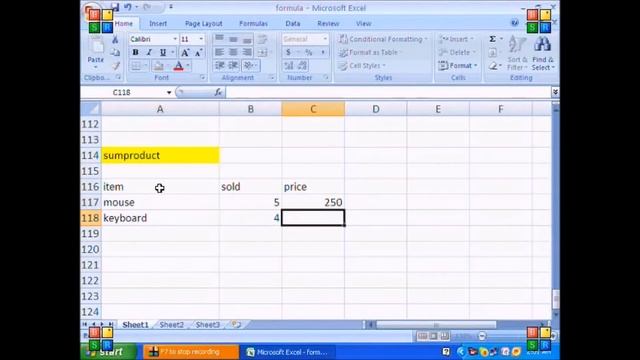The height and width of the screenshot is (360, 640).
Task: Switch to the Data ribbon tab
Action: click(293, 24)
